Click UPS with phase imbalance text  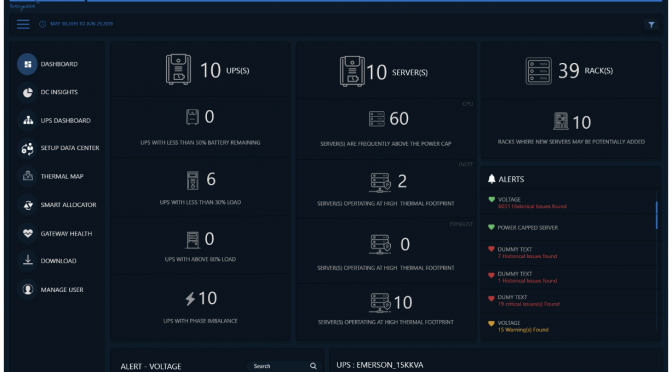coord(200,321)
